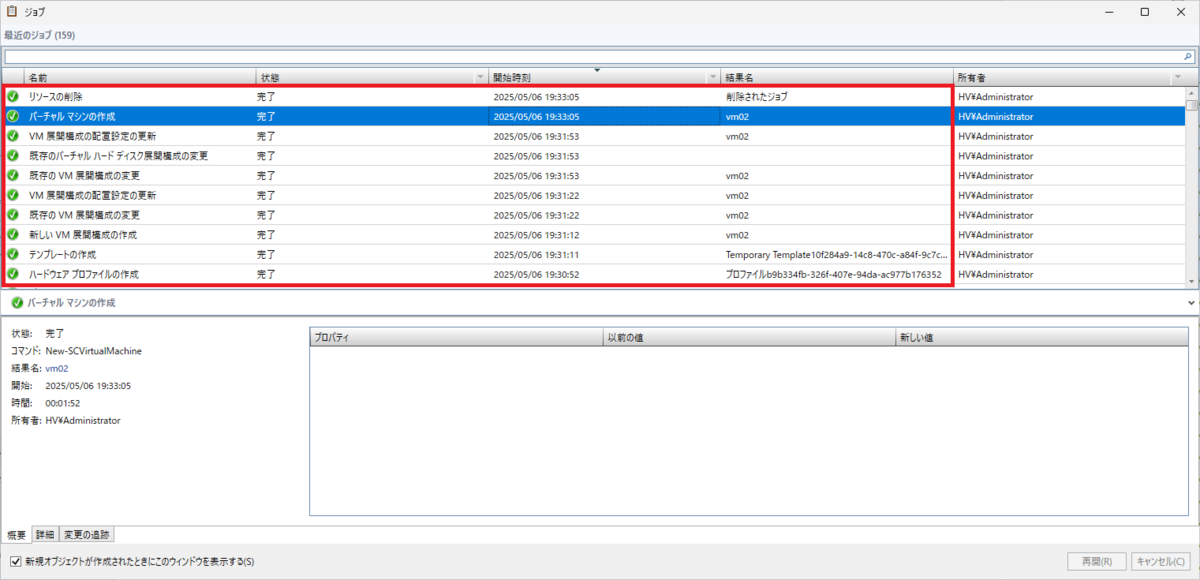Viewport: 1200px width, 580px height.
Task: Collapse the job details pane with the chevron
Action: [x=1191, y=302]
